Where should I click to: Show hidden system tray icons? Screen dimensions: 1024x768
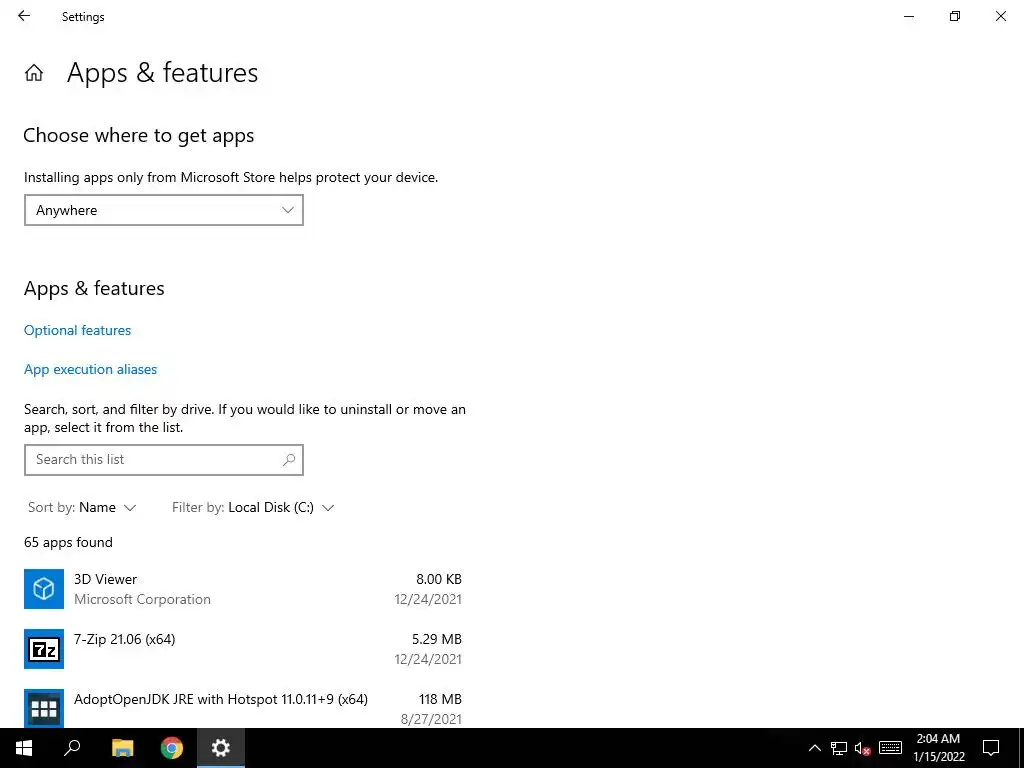[814, 748]
